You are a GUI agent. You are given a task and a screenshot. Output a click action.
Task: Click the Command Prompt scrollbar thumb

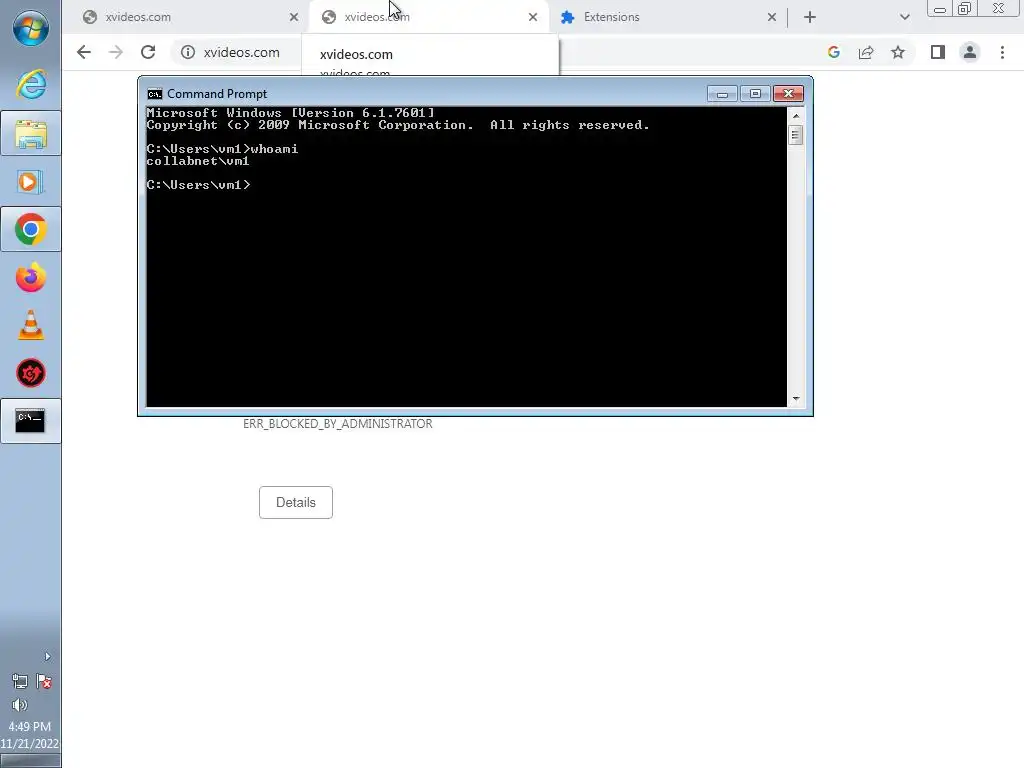(x=795, y=135)
